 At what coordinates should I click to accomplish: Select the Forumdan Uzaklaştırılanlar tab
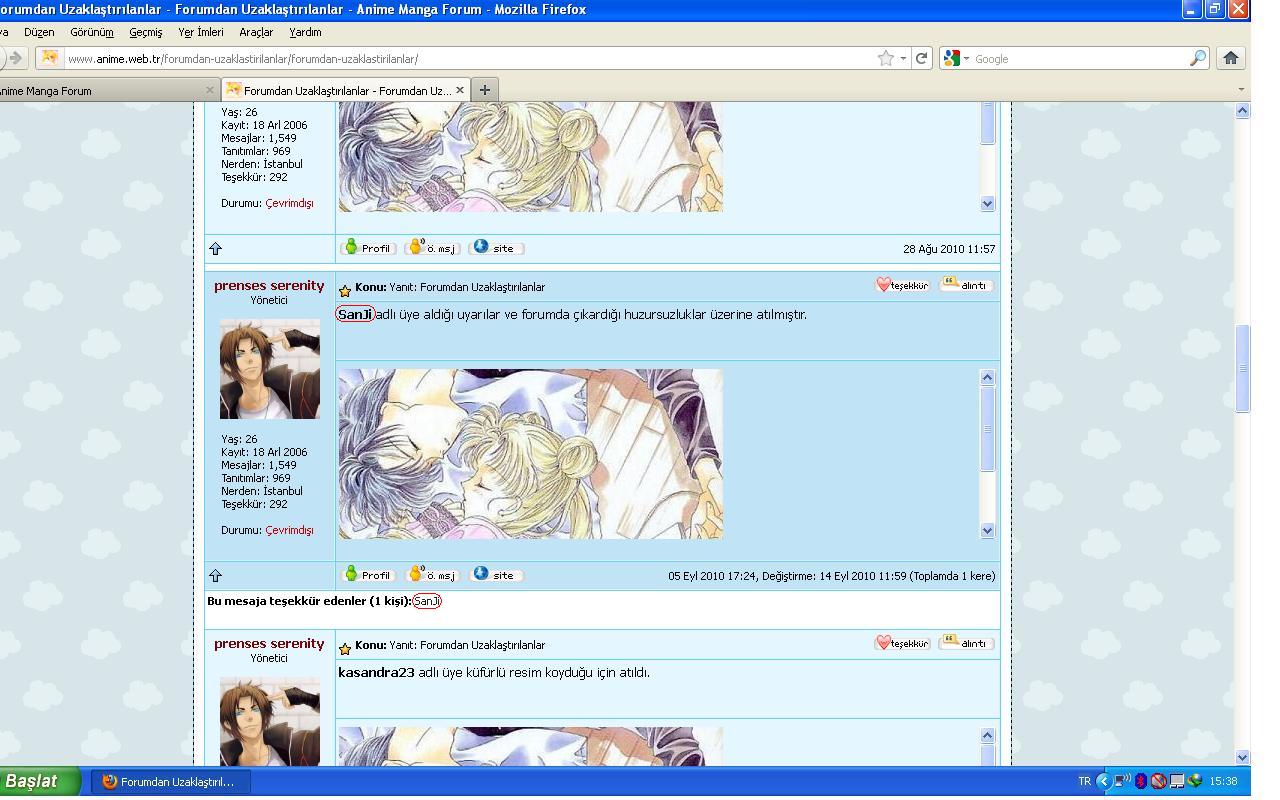pyautogui.click(x=345, y=90)
